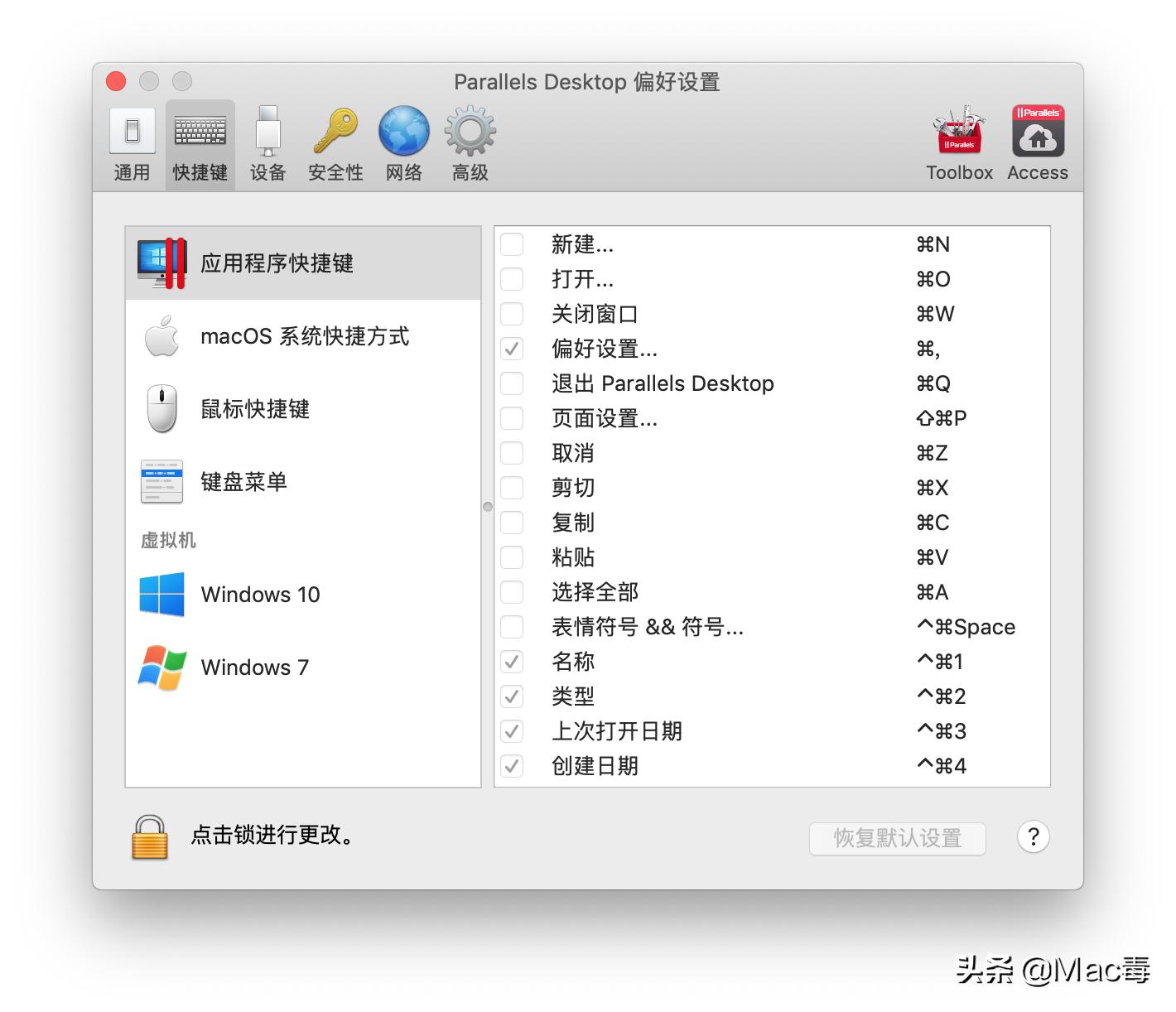Toggle the 粘贴 shortcut checkbox

coord(511,557)
